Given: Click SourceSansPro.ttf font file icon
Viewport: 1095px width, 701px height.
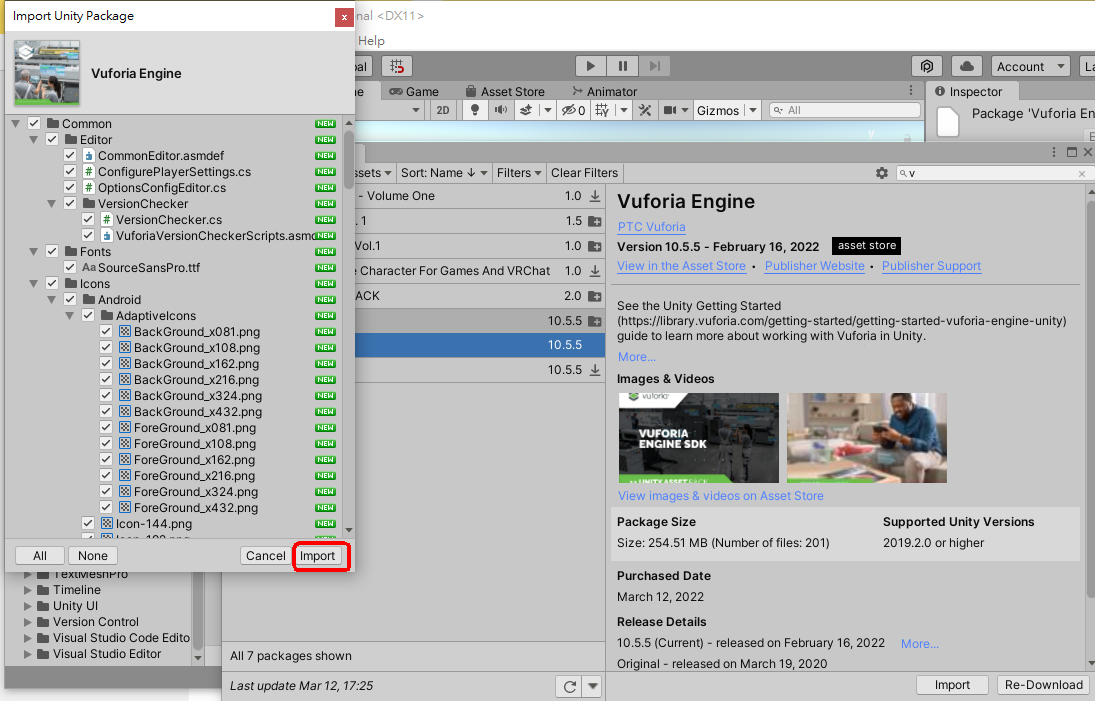Looking at the screenshot, I should coord(89,267).
